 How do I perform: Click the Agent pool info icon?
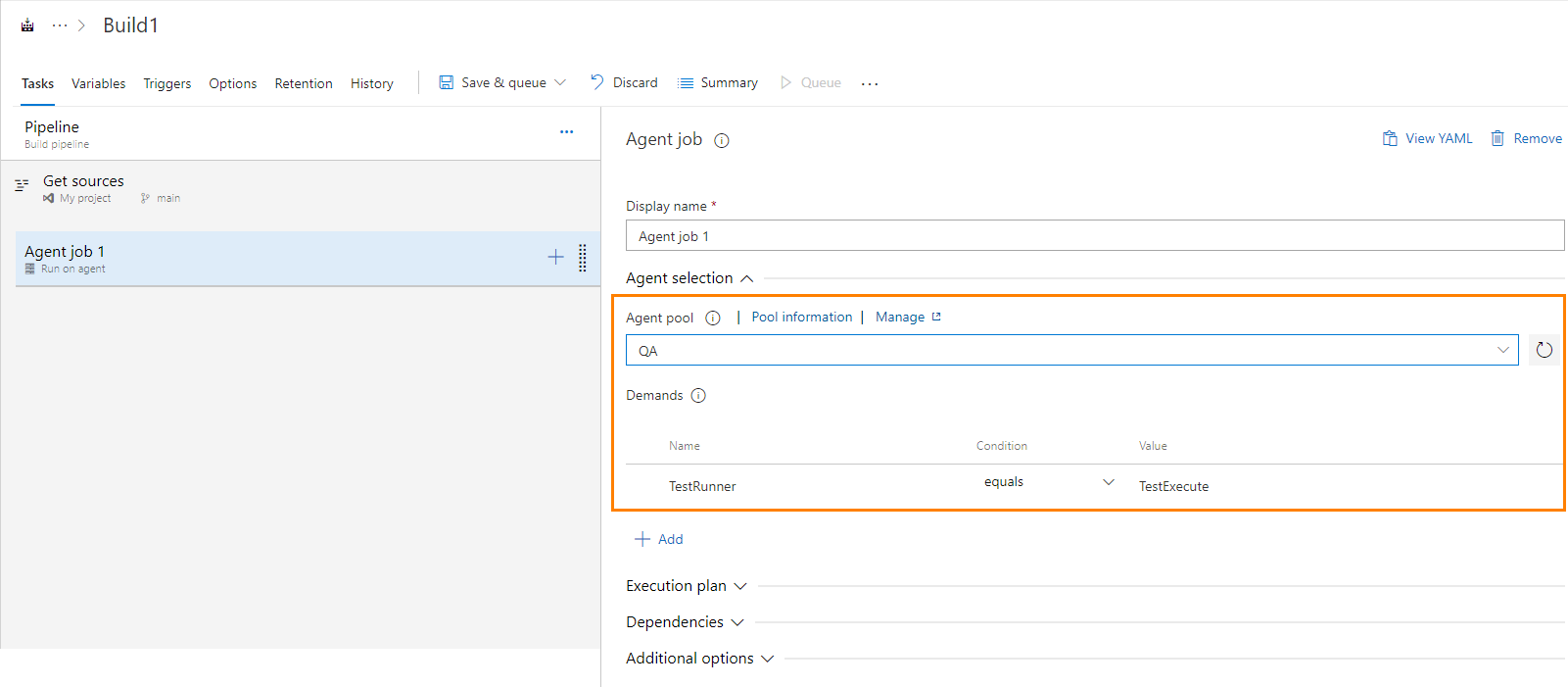713,318
